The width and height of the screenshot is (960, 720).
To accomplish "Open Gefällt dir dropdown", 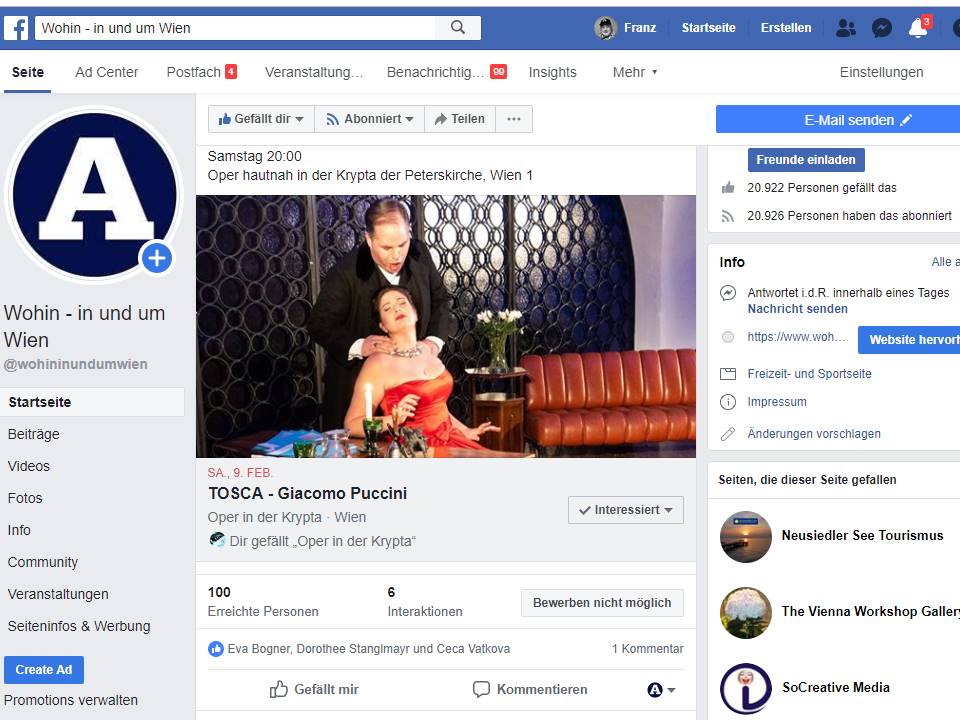I will coord(261,119).
